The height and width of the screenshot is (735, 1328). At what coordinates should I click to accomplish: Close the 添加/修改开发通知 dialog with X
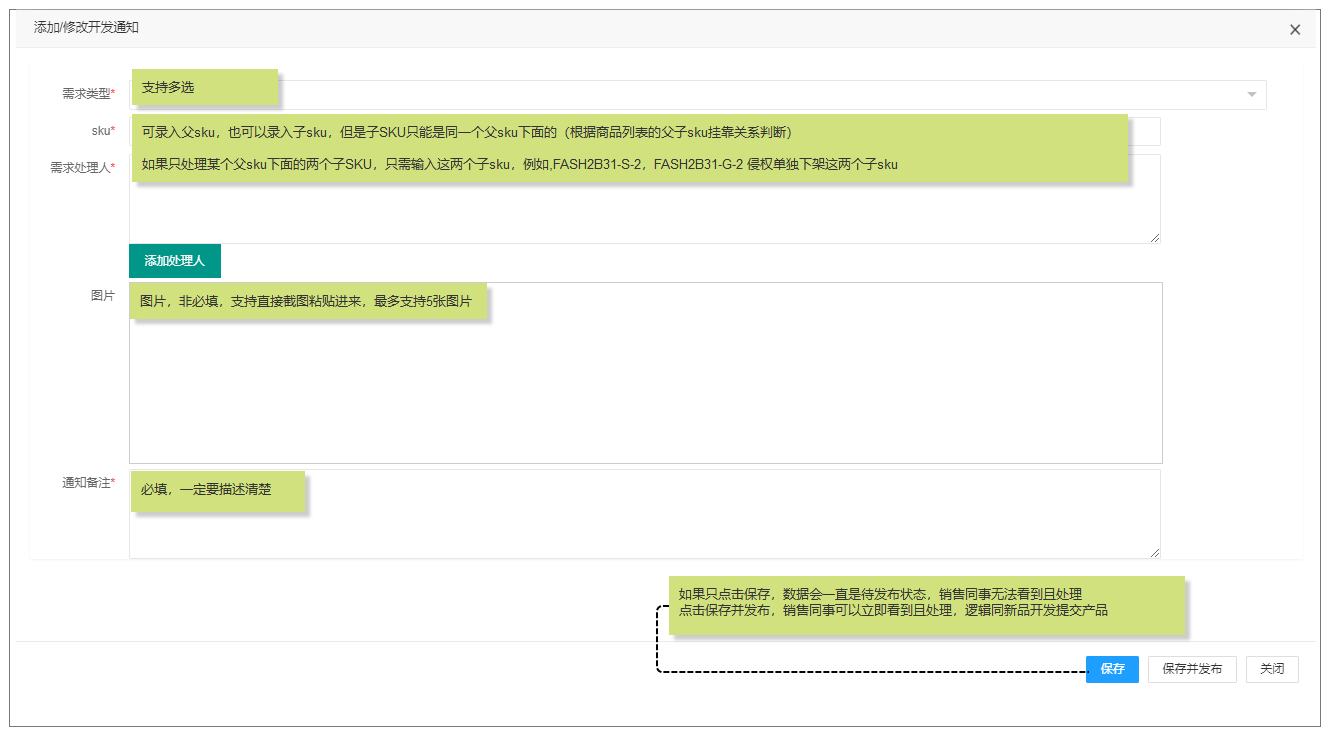(1295, 30)
